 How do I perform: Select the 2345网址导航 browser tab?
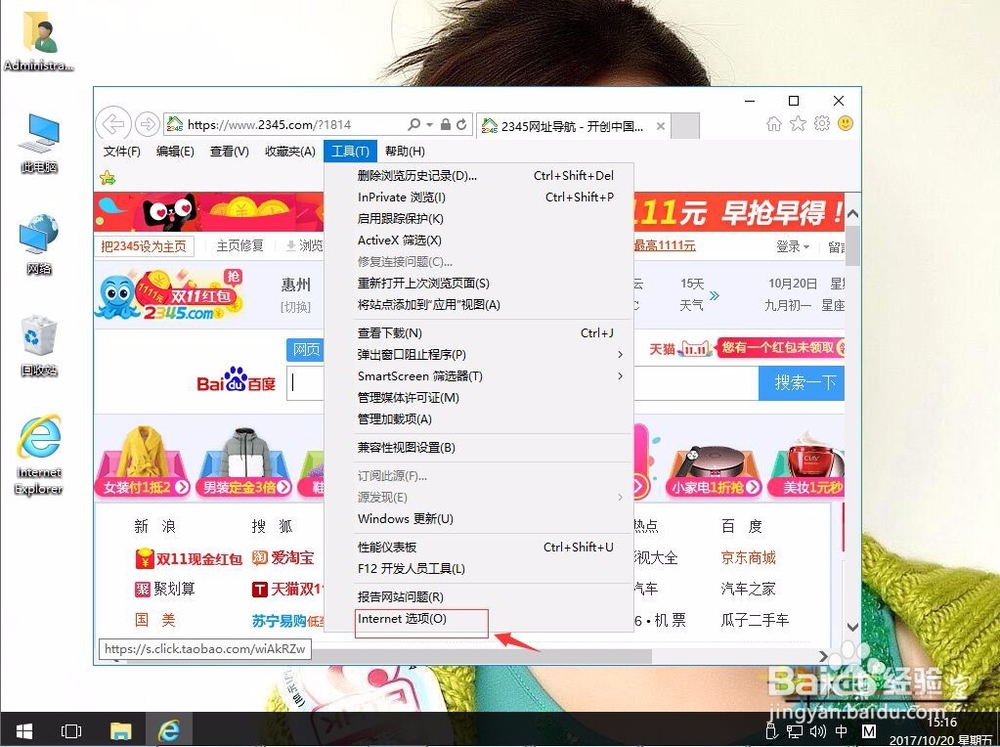pyautogui.click(x=572, y=126)
